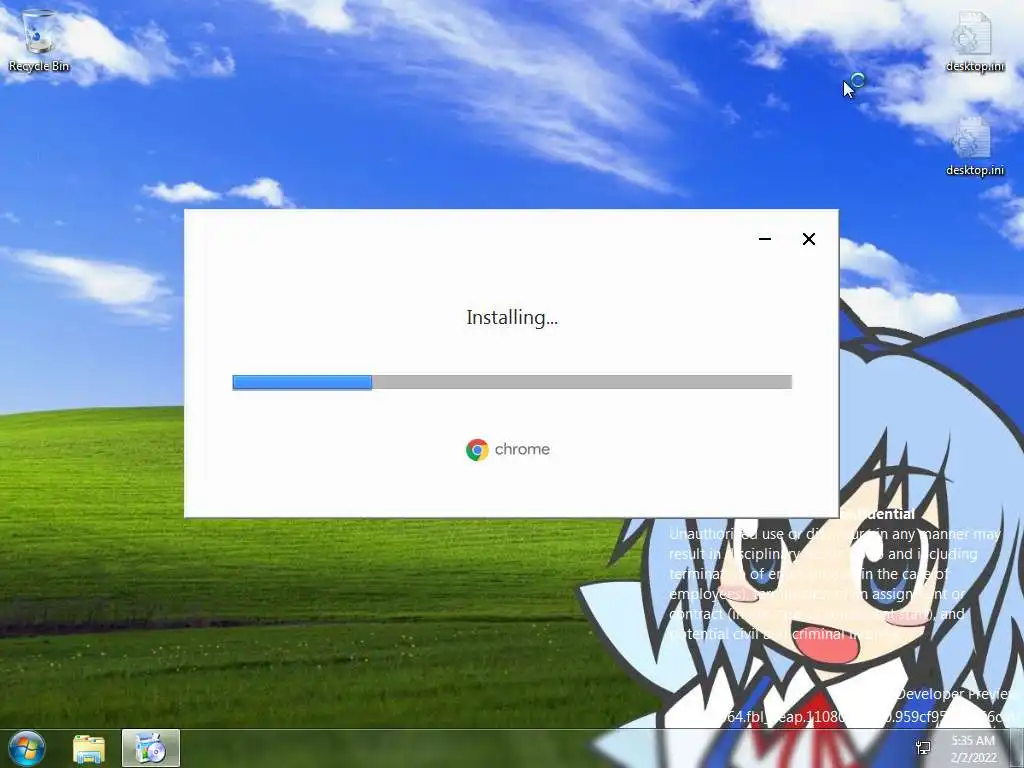1024x768 pixels.
Task: Click the Show desktop button
Action: coord(1017,749)
